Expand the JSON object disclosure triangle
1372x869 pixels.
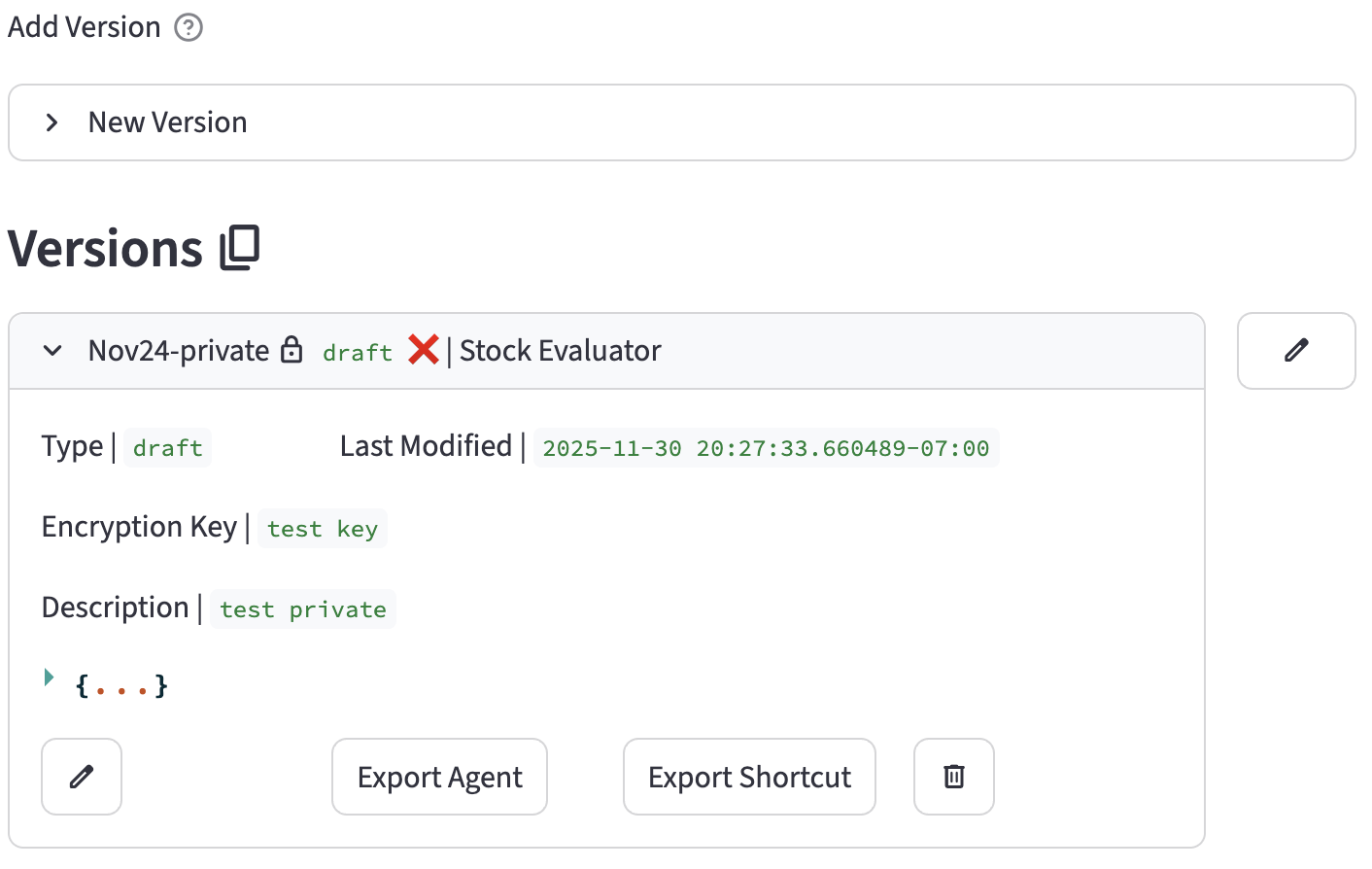49,678
